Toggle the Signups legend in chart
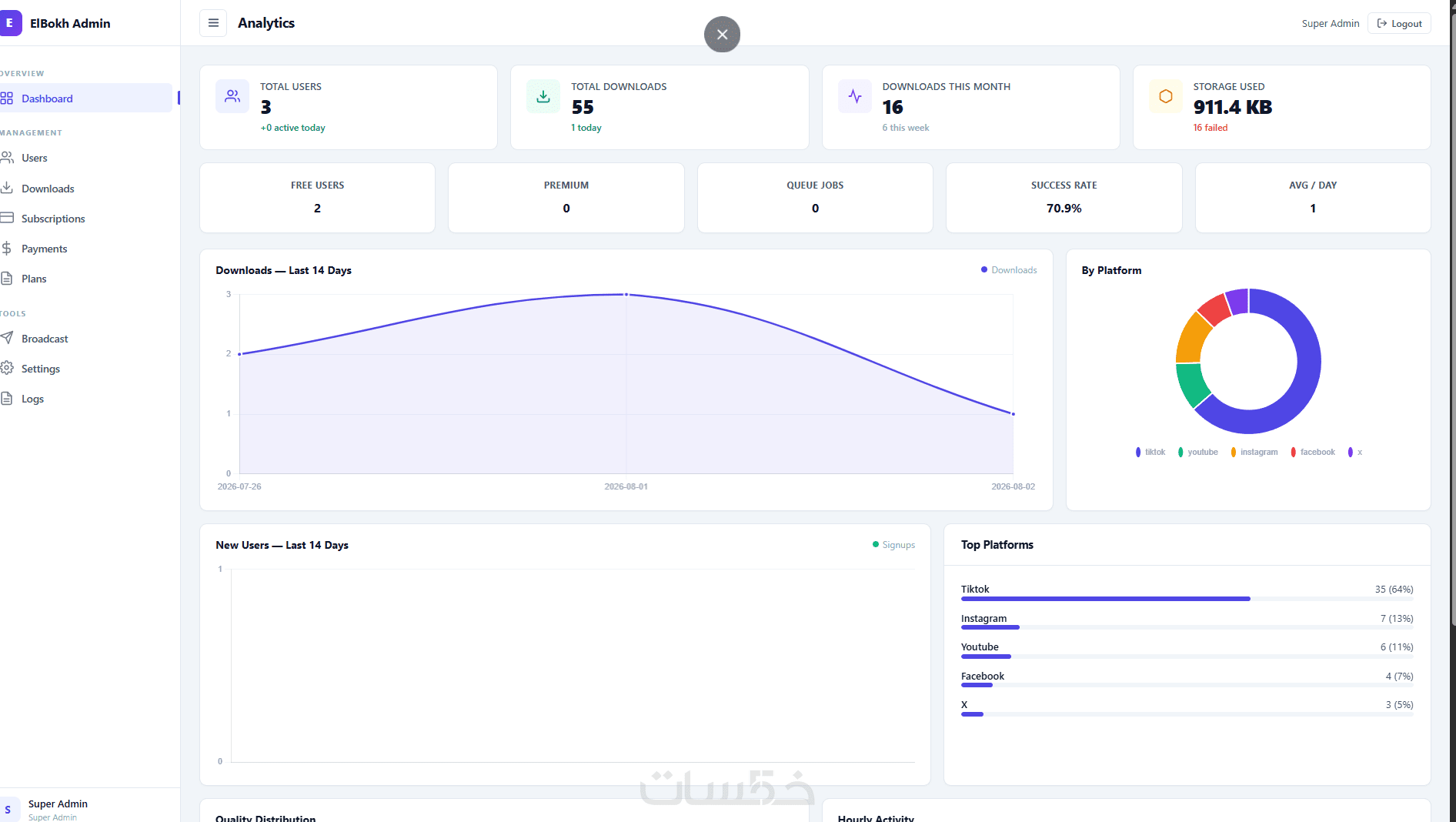 coord(893,545)
